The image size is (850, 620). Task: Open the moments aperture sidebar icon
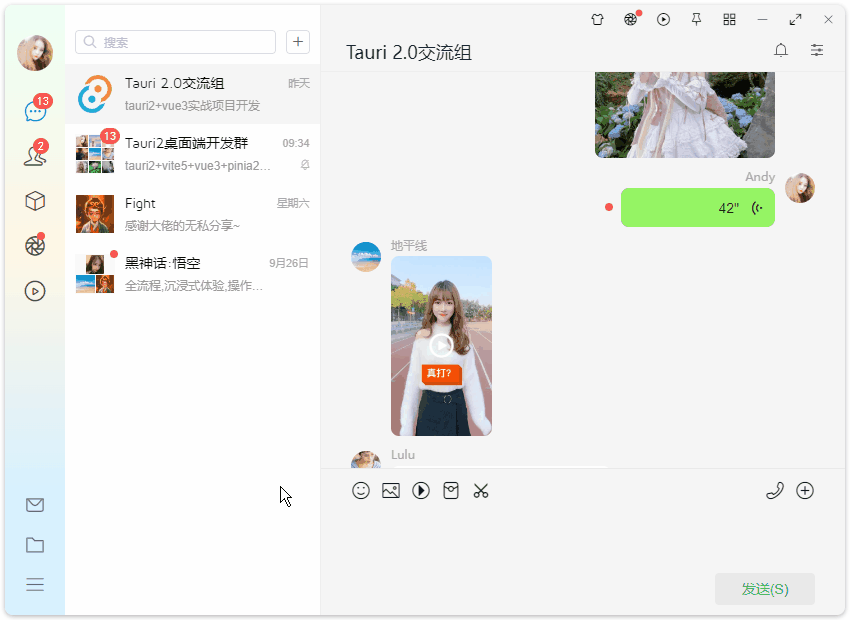tap(35, 246)
